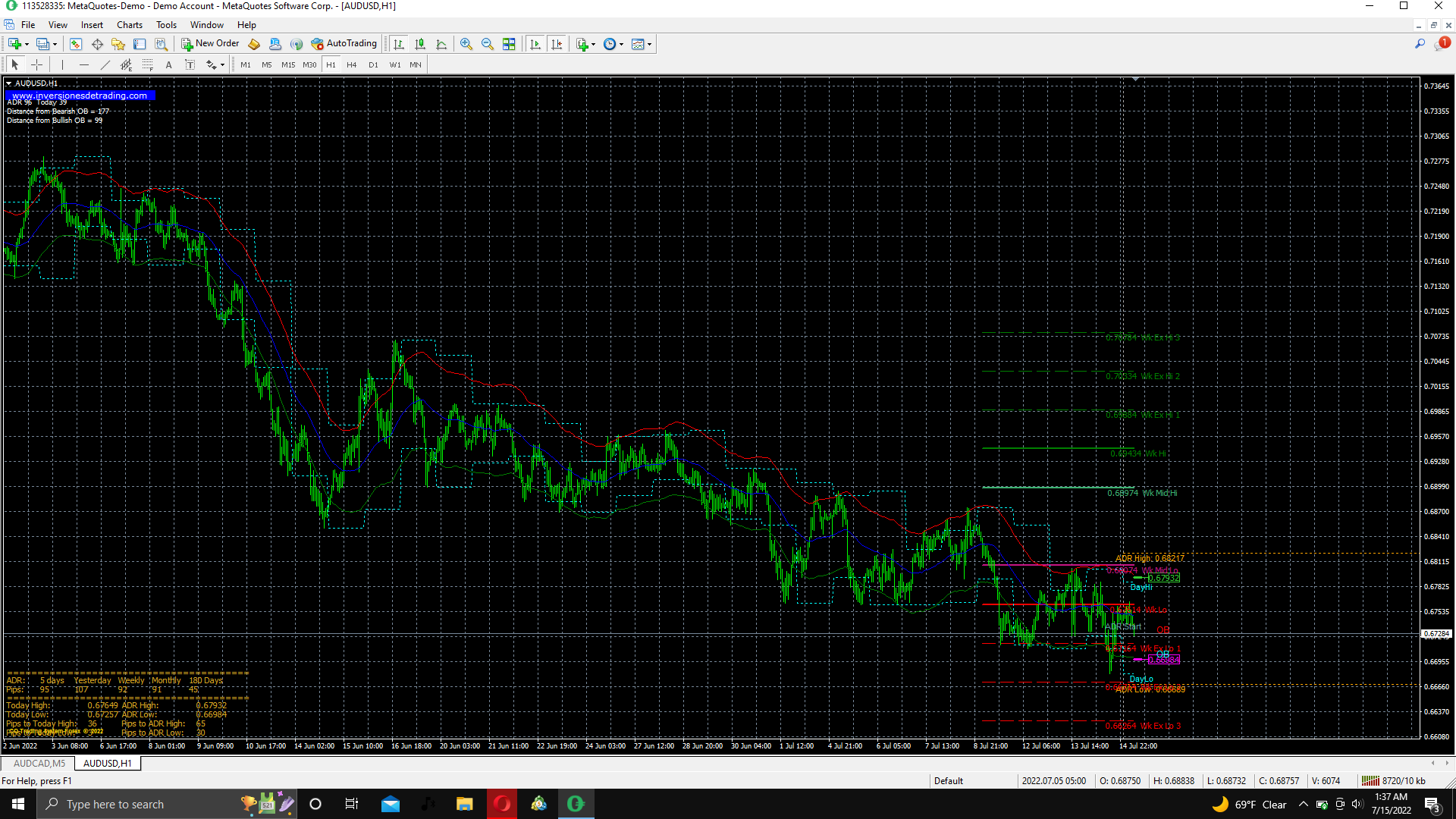Open the inversionesdetrading.com link
This screenshot has width=1456, height=819.
(x=80, y=96)
